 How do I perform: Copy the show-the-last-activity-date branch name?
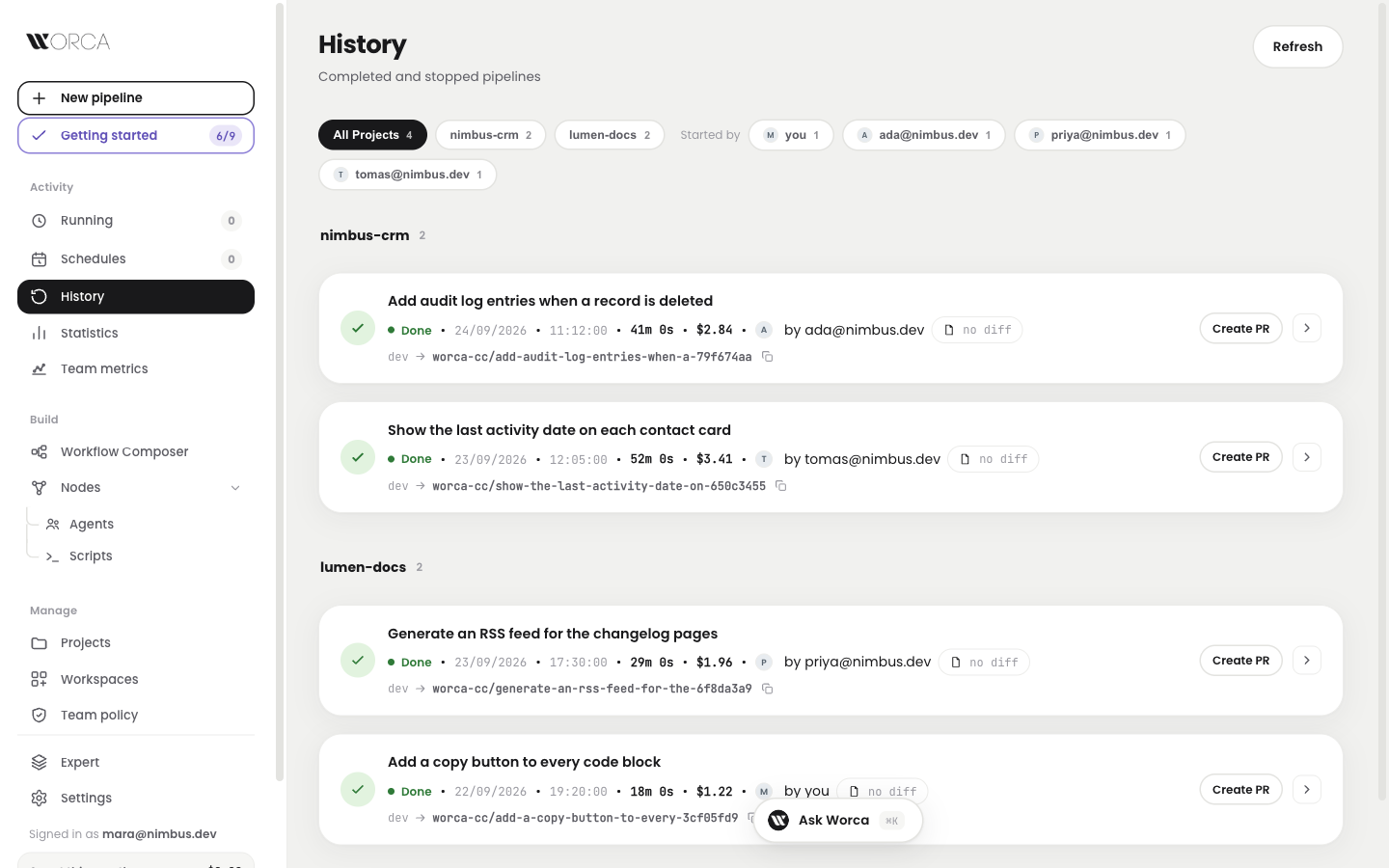click(x=781, y=486)
